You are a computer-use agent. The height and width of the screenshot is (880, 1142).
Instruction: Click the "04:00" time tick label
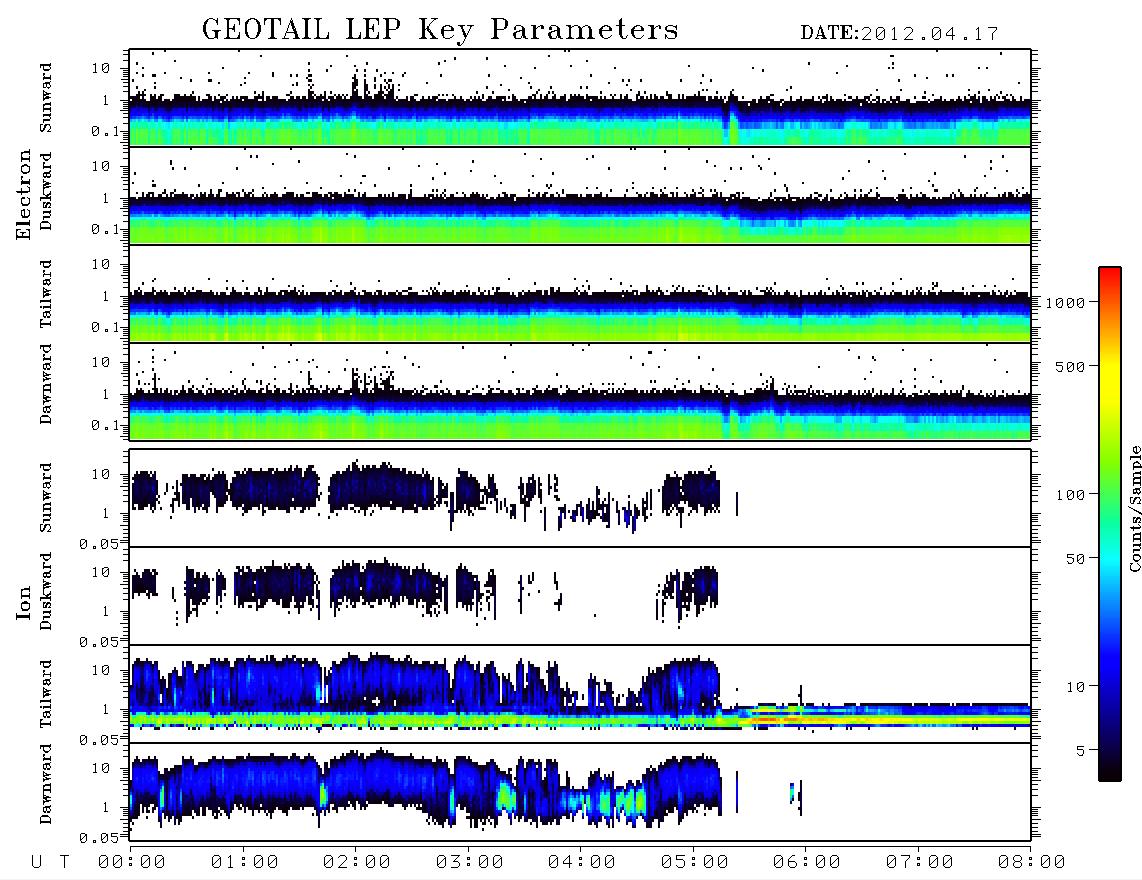(x=582, y=863)
